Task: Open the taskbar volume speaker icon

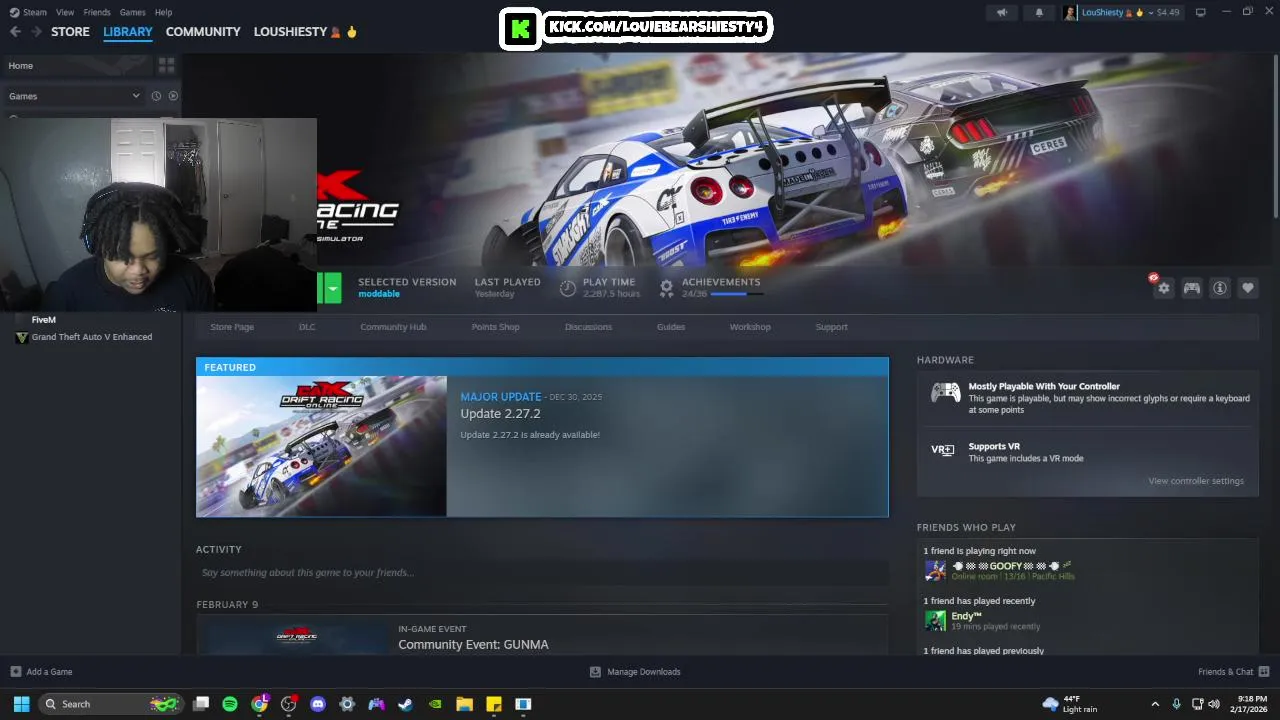Action: click(1214, 704)
